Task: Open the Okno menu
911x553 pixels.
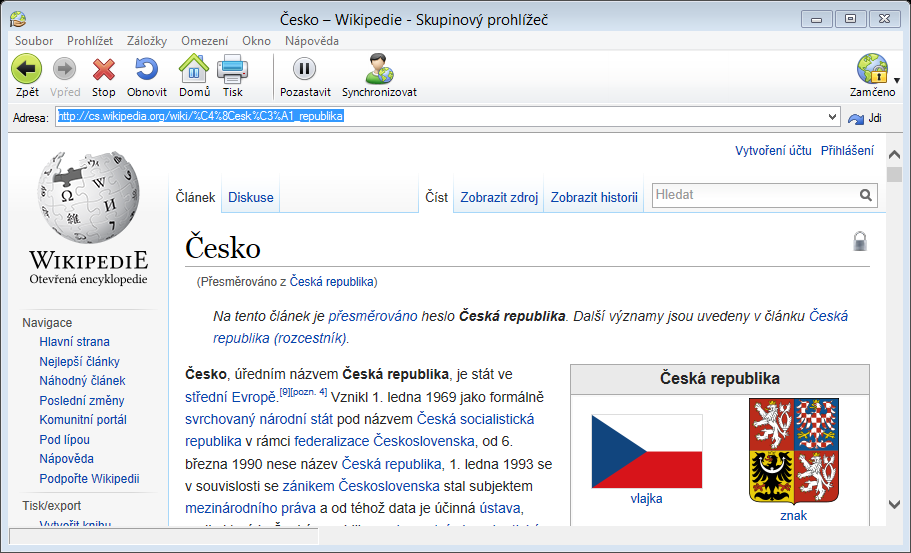Action: (256, 41)
